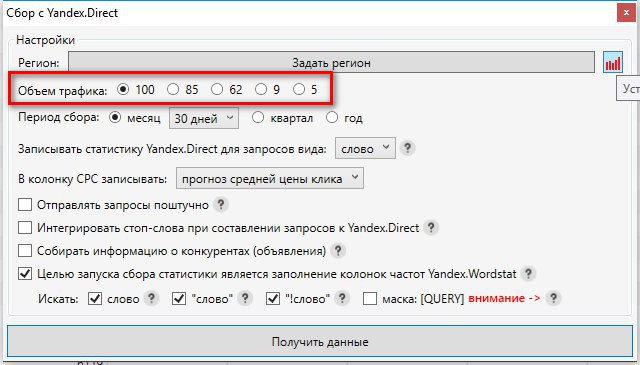
Task: Open help for 'Отправлять запросы поштучно'
Action: pos(220,205)
